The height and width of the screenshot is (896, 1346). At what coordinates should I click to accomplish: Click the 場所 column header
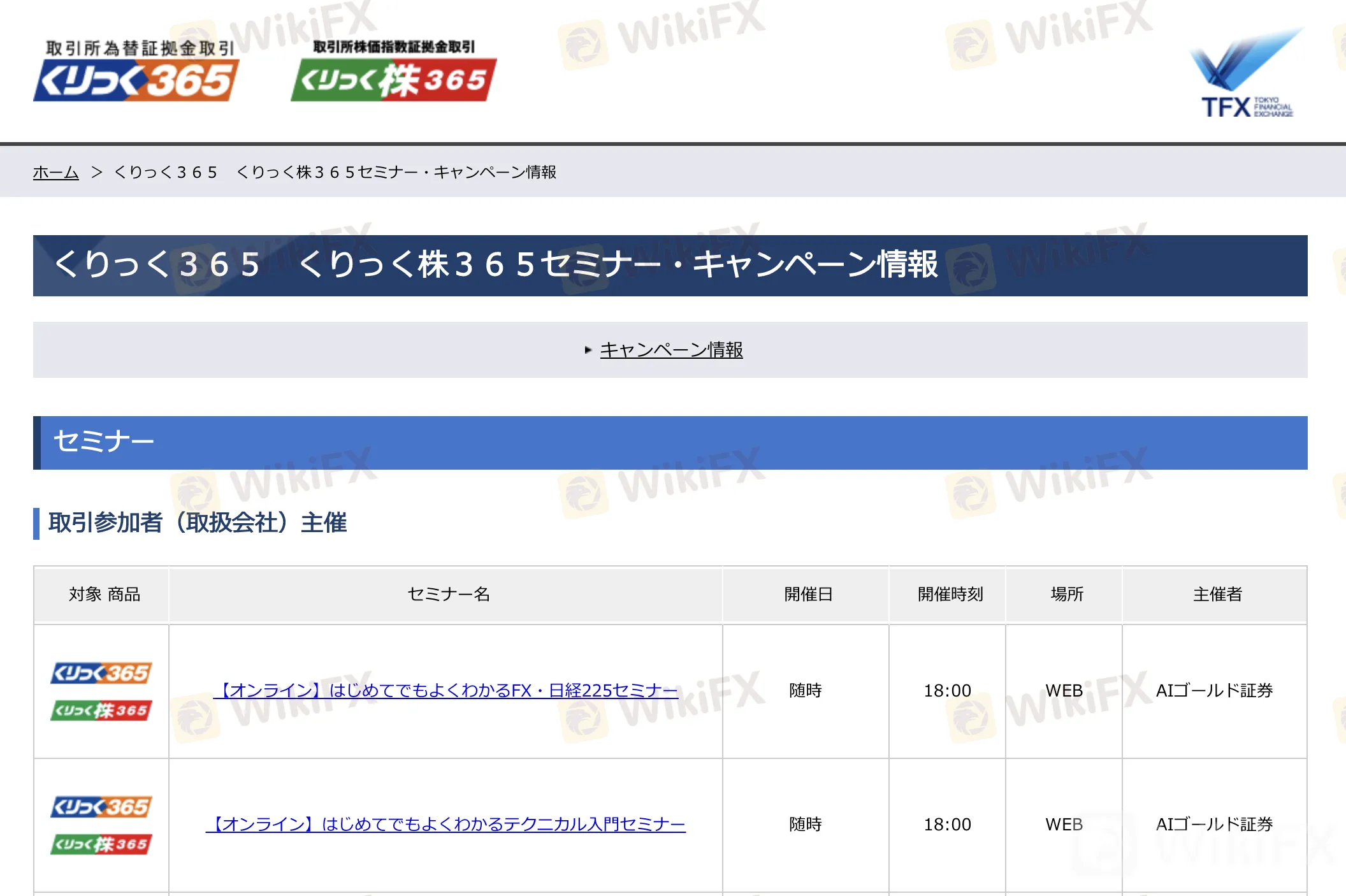[1066, 594]
